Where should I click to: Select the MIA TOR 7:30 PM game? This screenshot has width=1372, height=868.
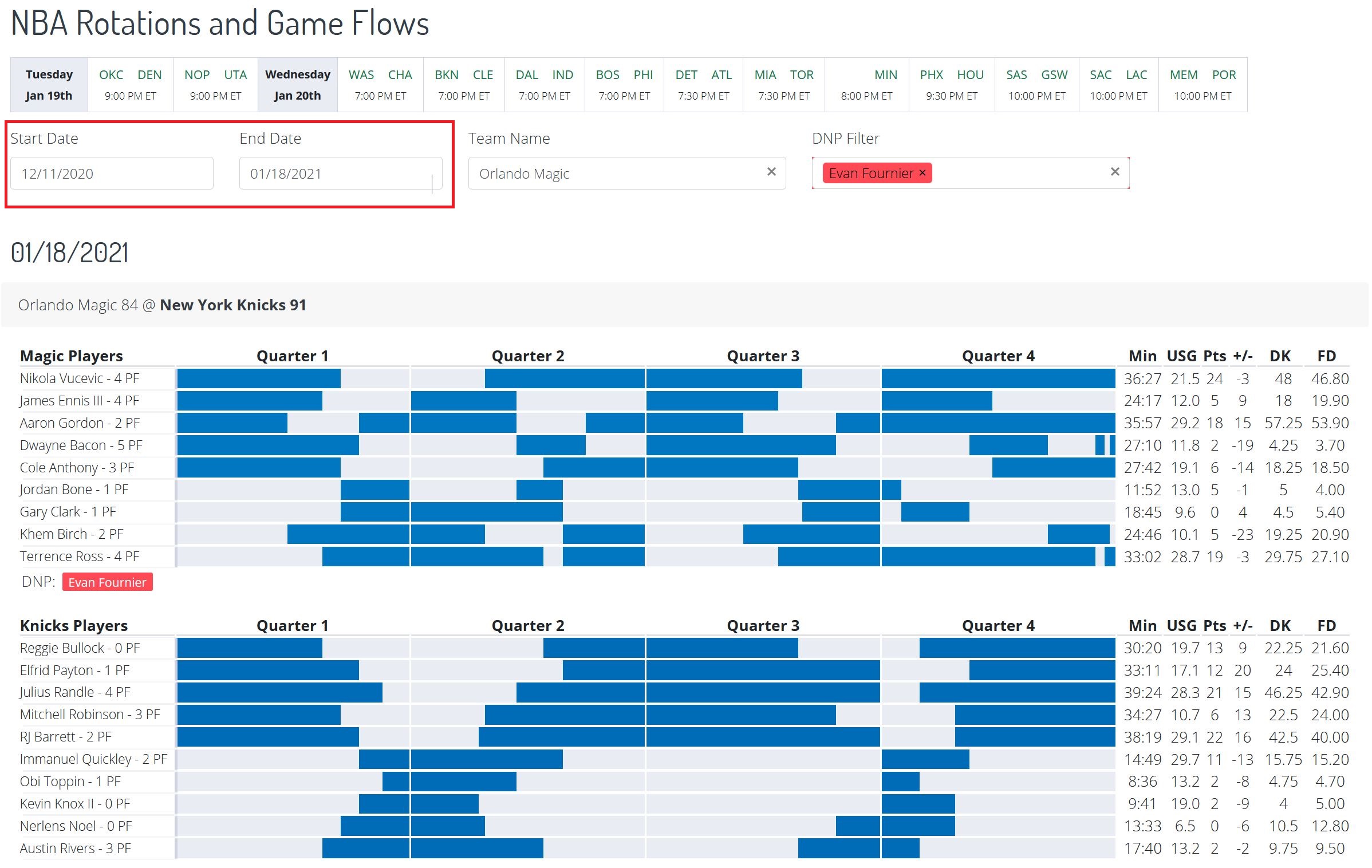coord(784,85)
